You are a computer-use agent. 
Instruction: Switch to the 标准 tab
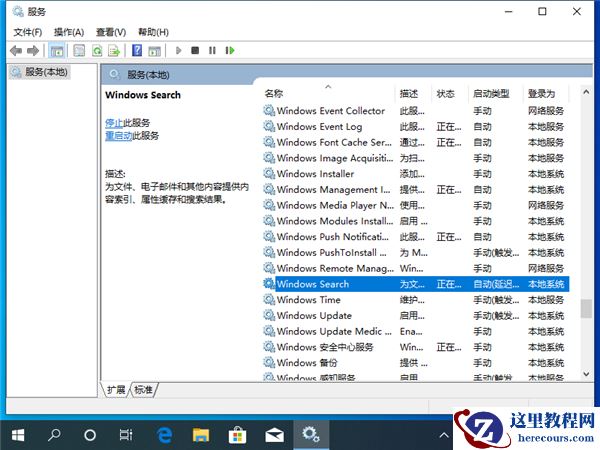point(143,390)
